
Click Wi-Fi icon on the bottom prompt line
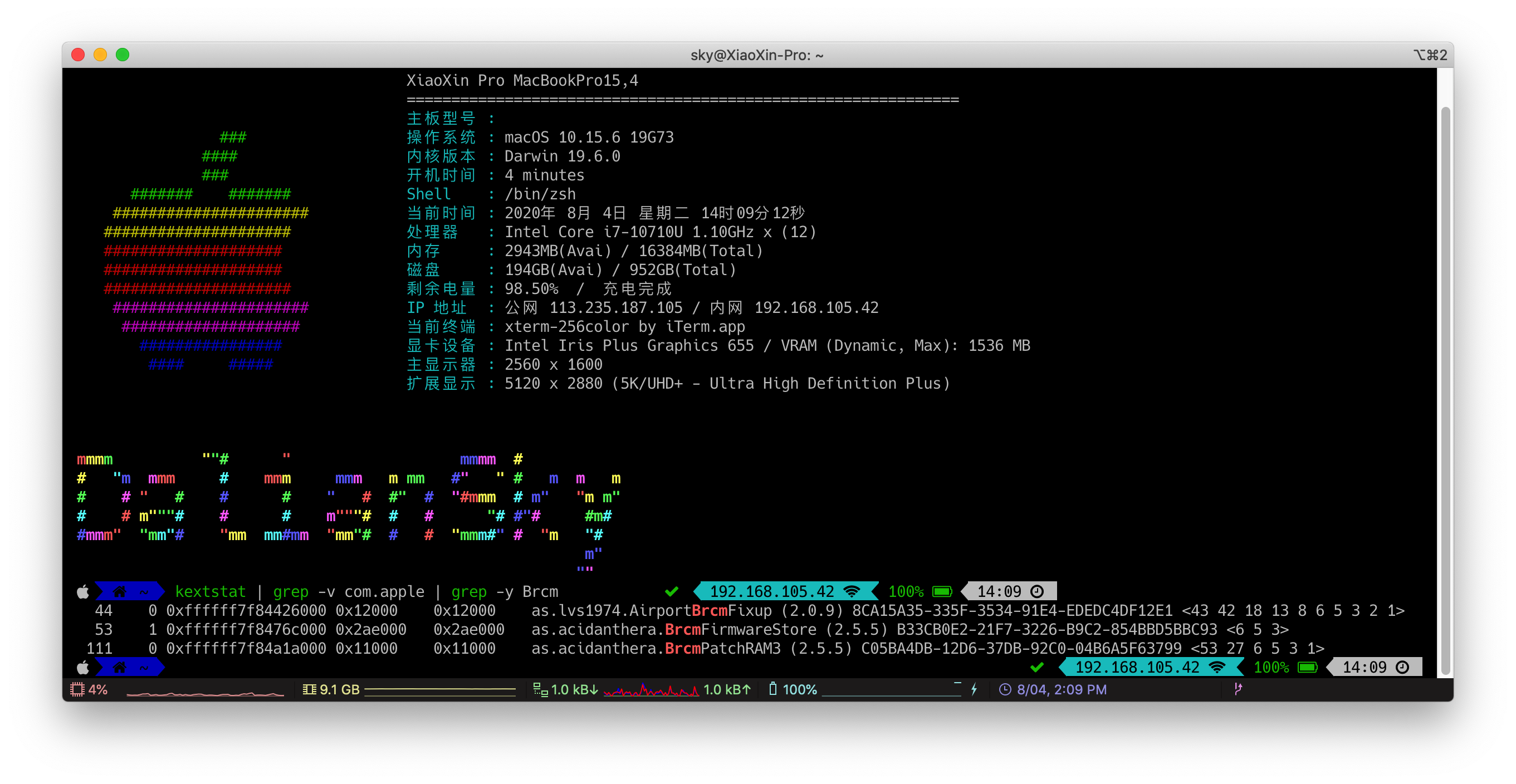pos(1217,667)
